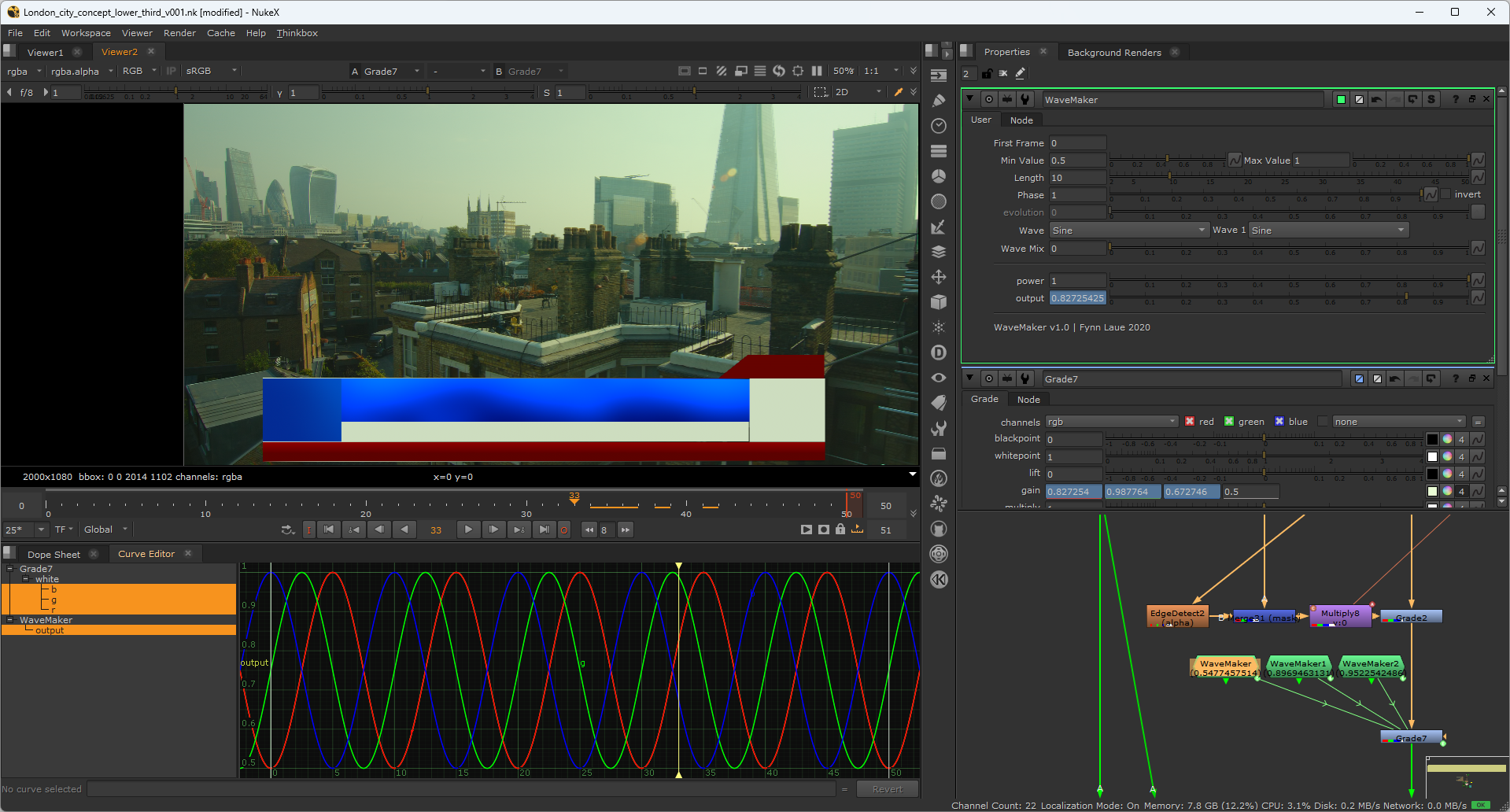Toggle the invert checkbox in WaveMaker
1510x812 pixels.
1445,194
